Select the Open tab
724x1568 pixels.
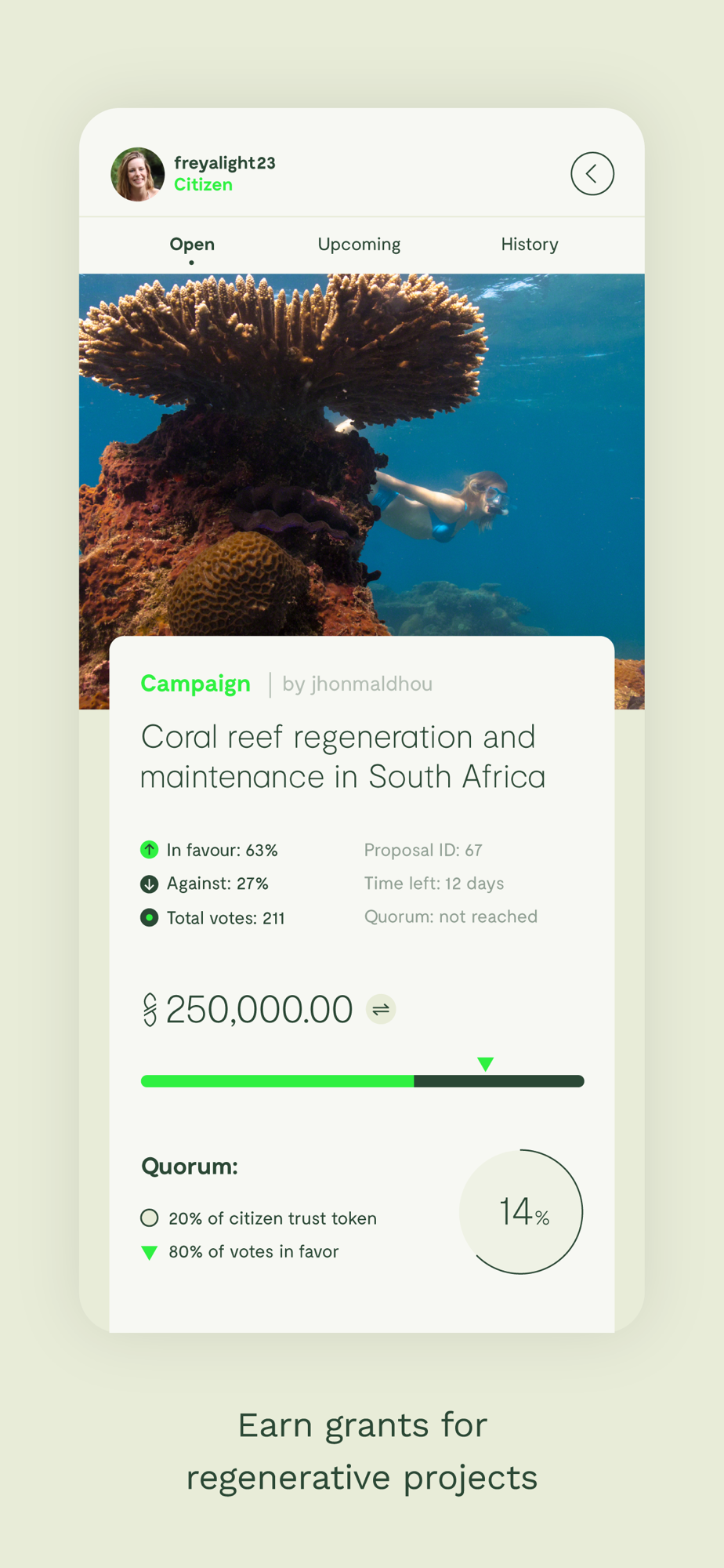(x=192, y=245)
